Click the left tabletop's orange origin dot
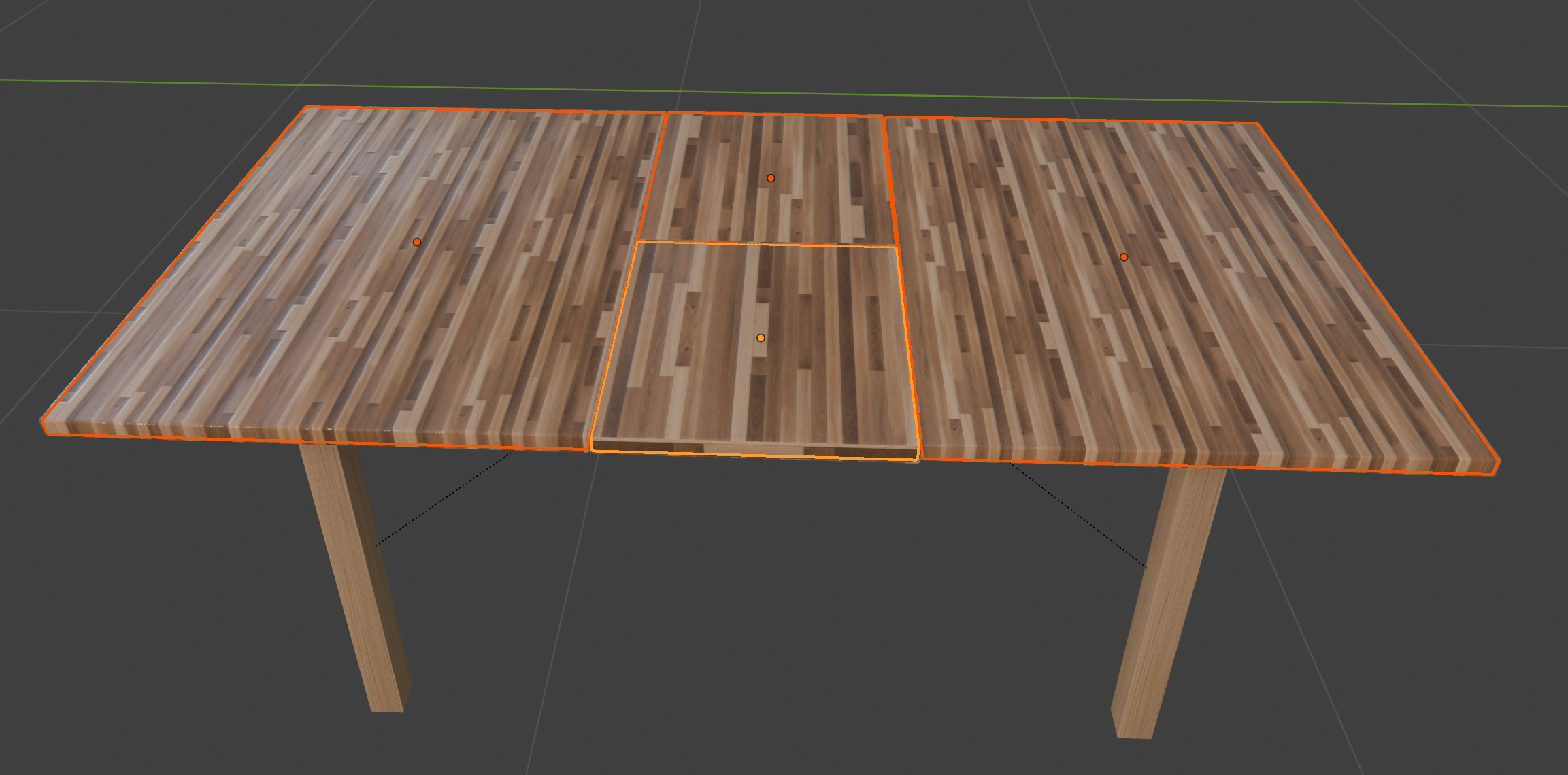 [x=417, y=242]
